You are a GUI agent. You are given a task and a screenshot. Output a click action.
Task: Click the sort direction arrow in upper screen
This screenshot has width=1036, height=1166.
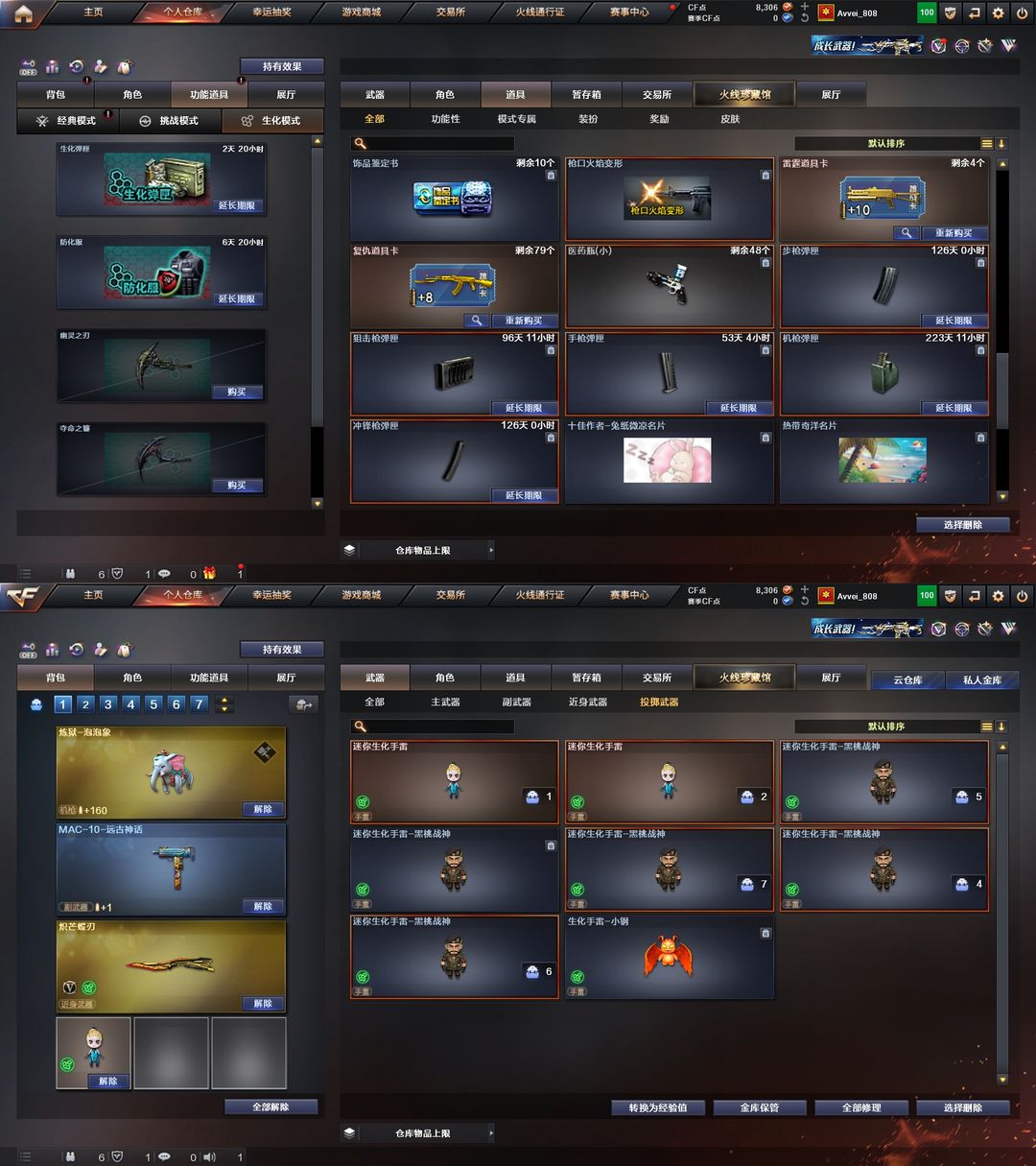coord(1001,144)
